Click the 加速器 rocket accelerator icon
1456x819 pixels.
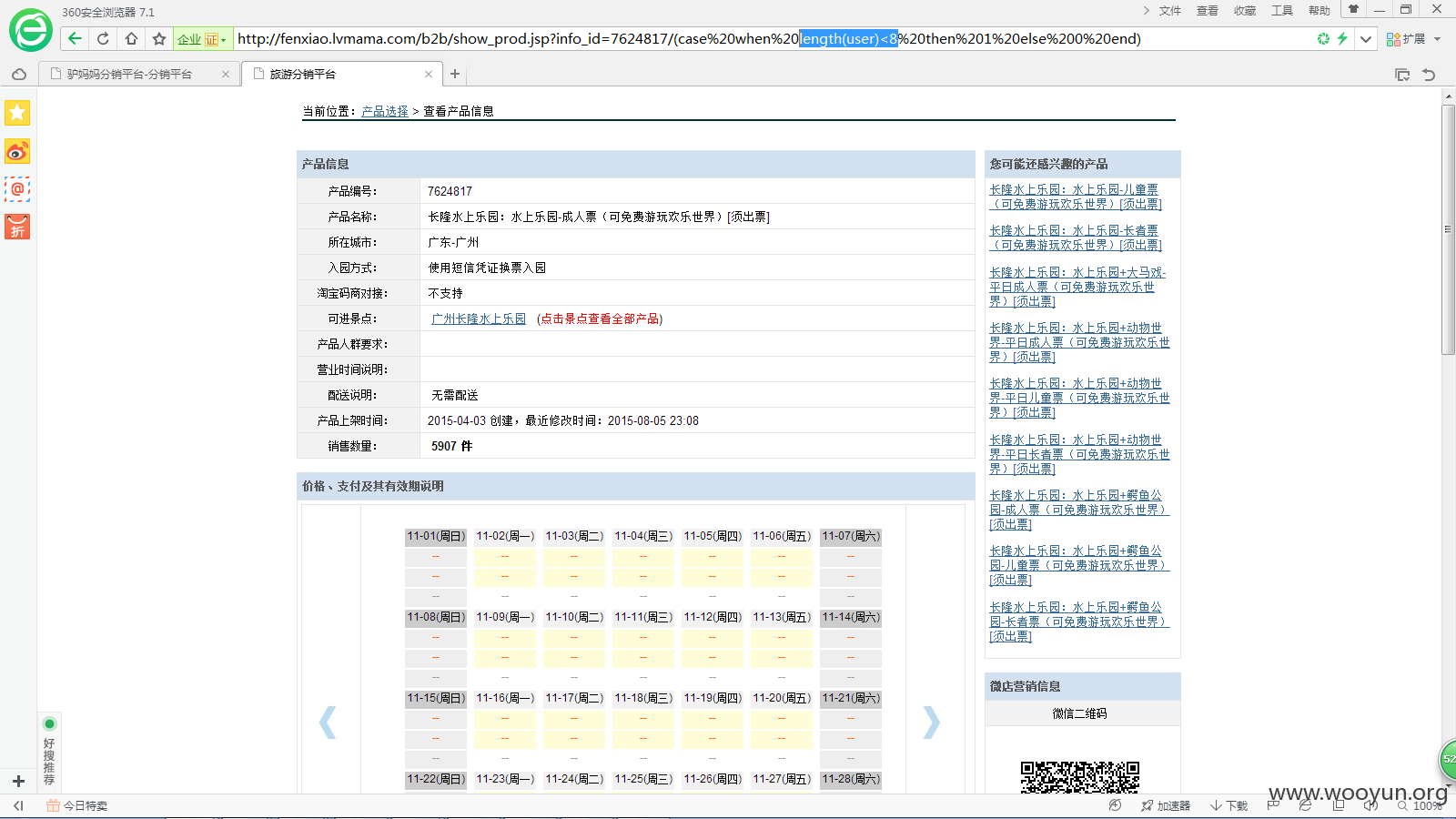click(x=1165, y=805)
